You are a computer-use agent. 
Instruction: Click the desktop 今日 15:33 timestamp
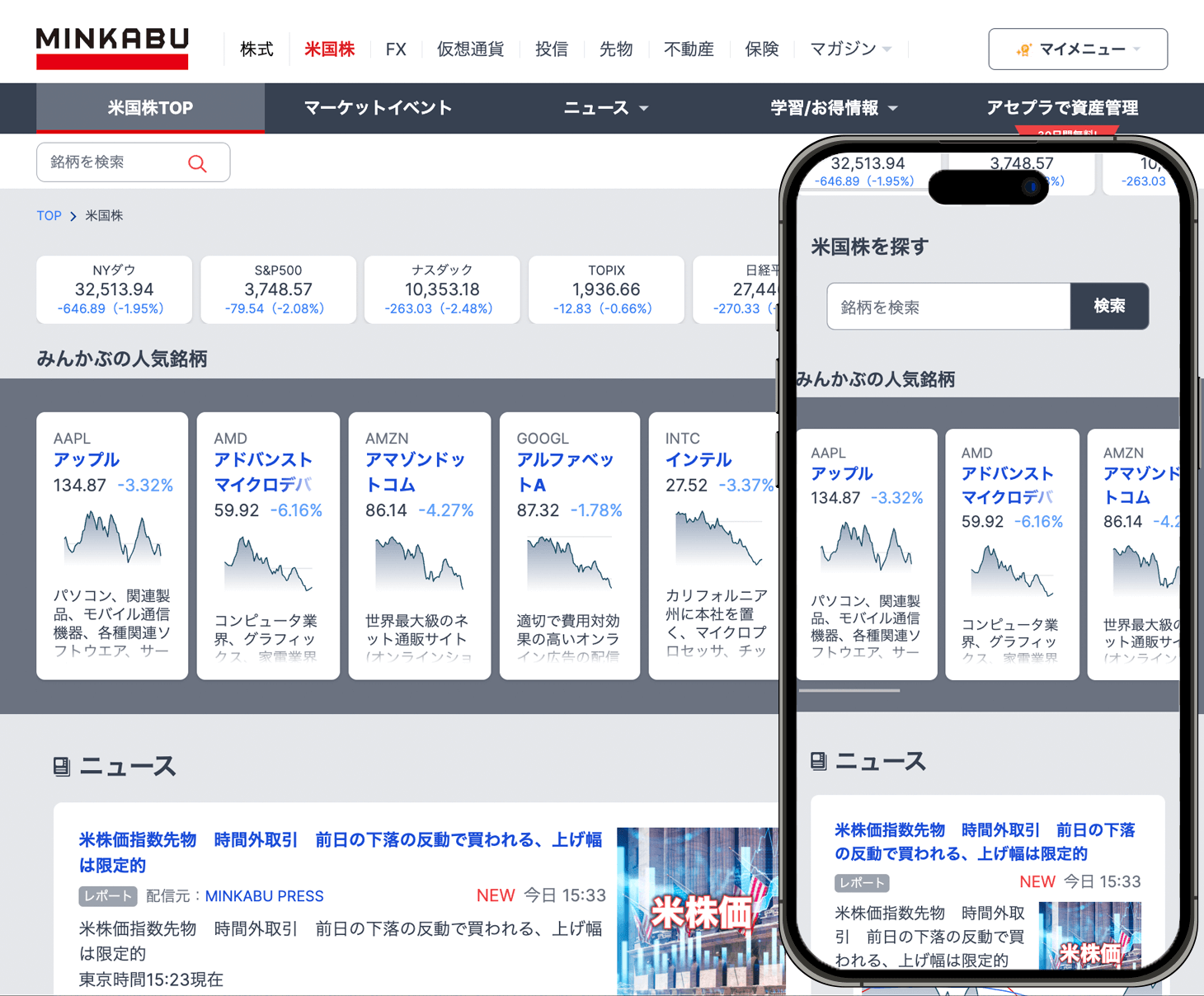point(565,895)
